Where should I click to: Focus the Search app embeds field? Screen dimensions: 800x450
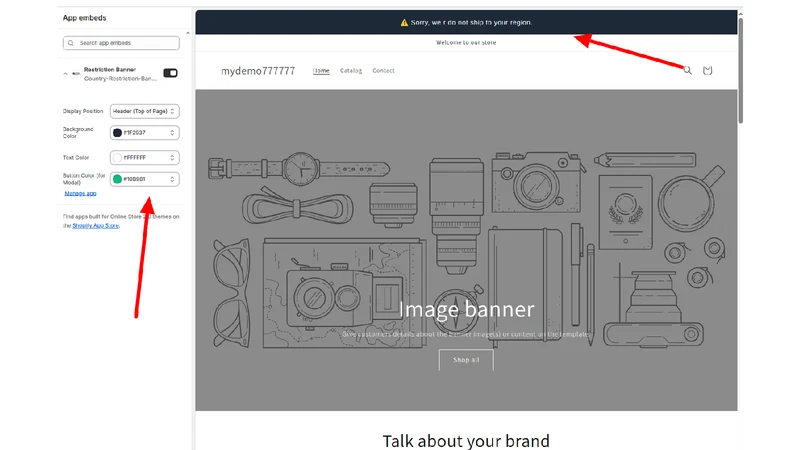click(x=121, y=43)
